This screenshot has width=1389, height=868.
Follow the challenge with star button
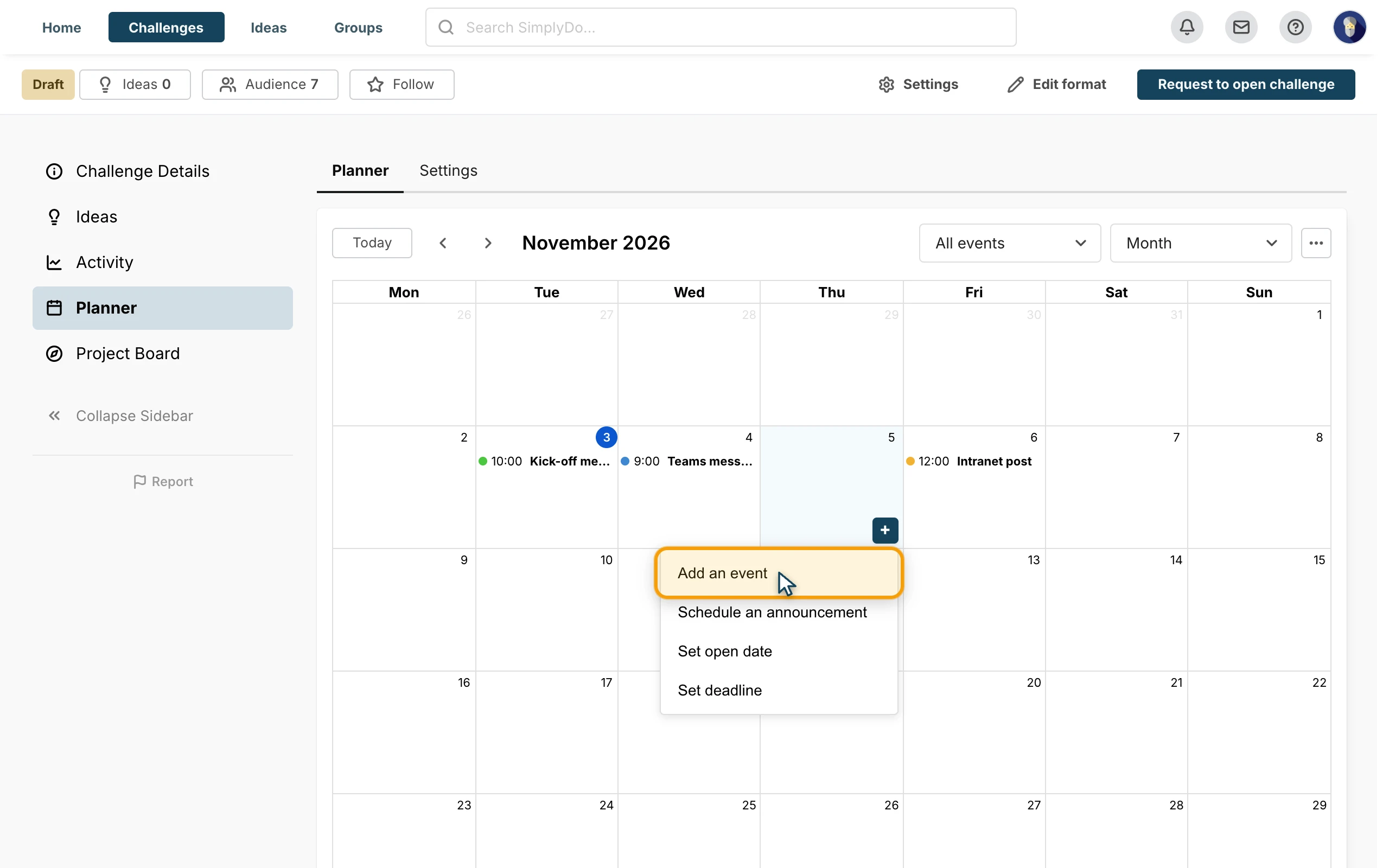[402, 85]
